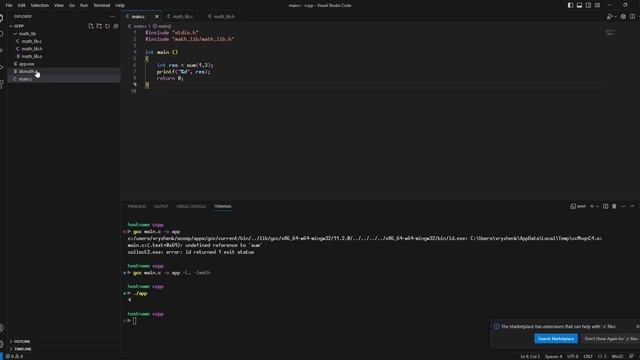Select the Terminal panel tab
This screenshot has height=360, width=640.
tap(223, 206)
